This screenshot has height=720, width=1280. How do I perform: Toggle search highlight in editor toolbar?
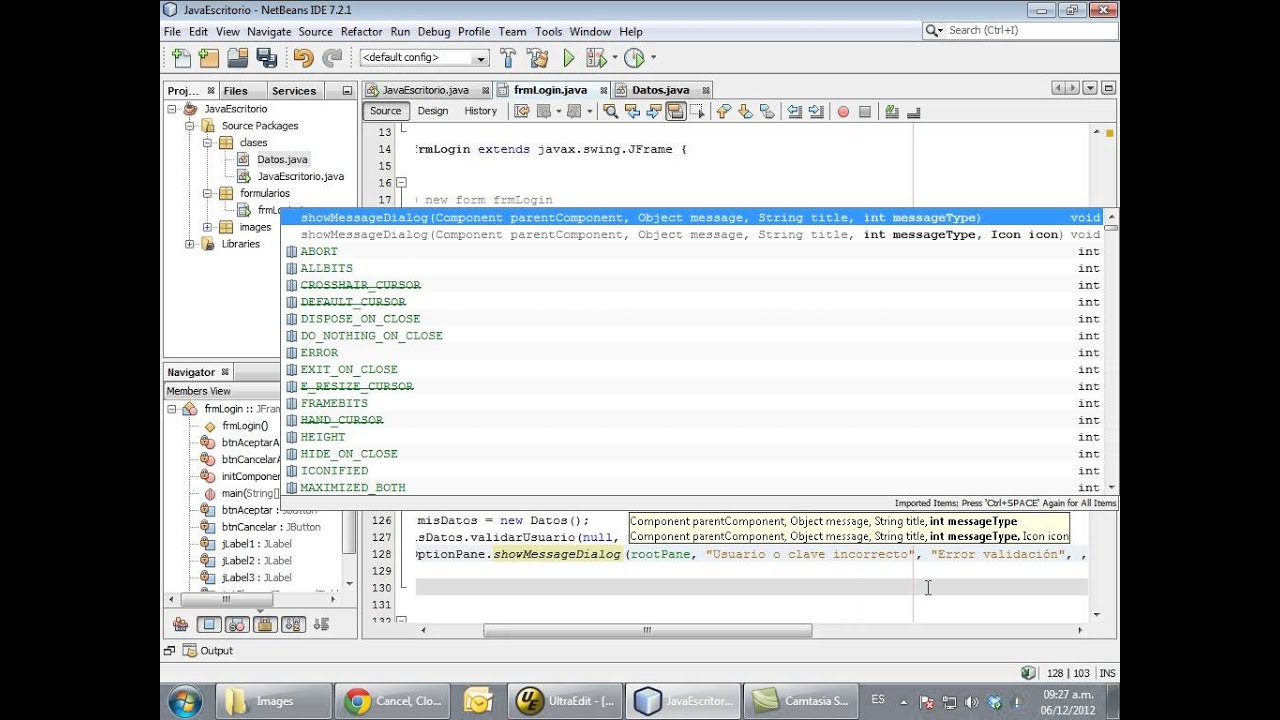pos(676,111)
